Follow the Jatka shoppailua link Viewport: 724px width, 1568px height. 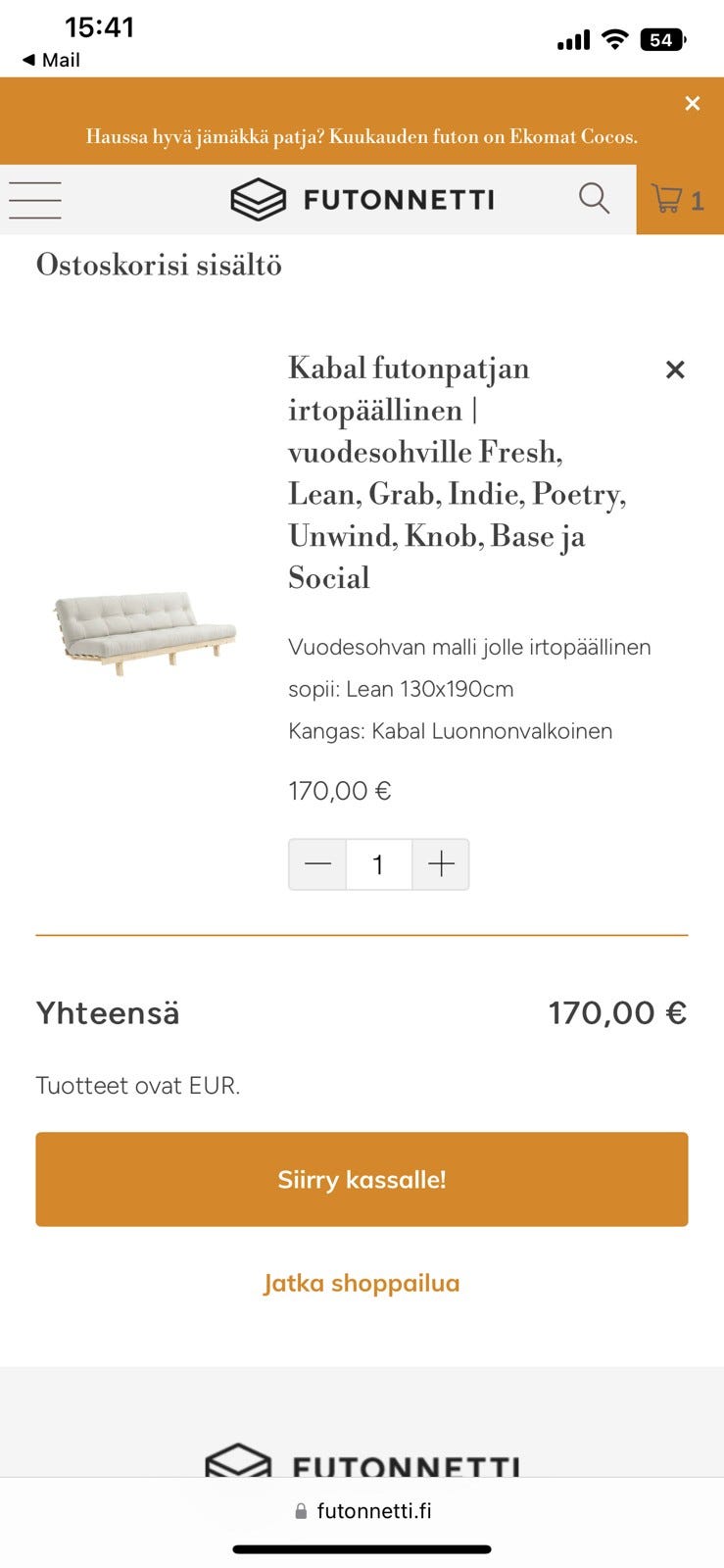coord(362,1283)
